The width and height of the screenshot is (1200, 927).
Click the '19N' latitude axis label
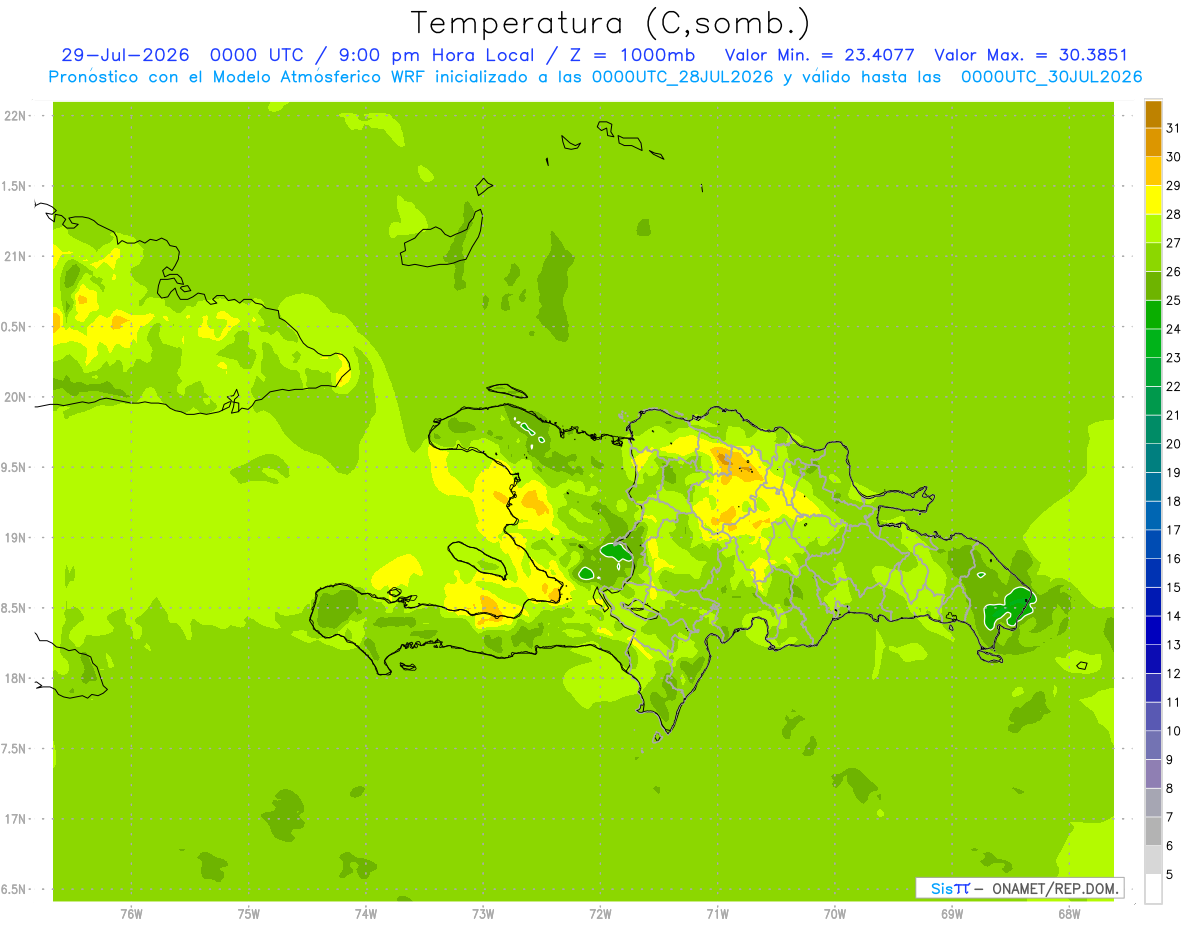15,538
